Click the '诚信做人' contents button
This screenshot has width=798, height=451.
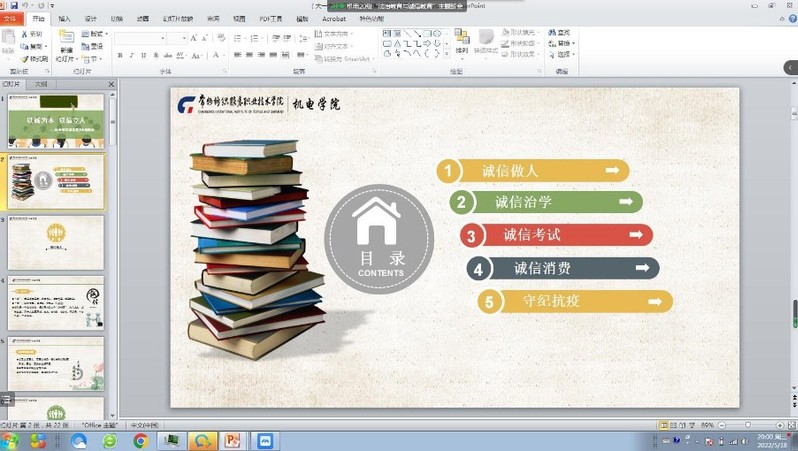point(532,171)
